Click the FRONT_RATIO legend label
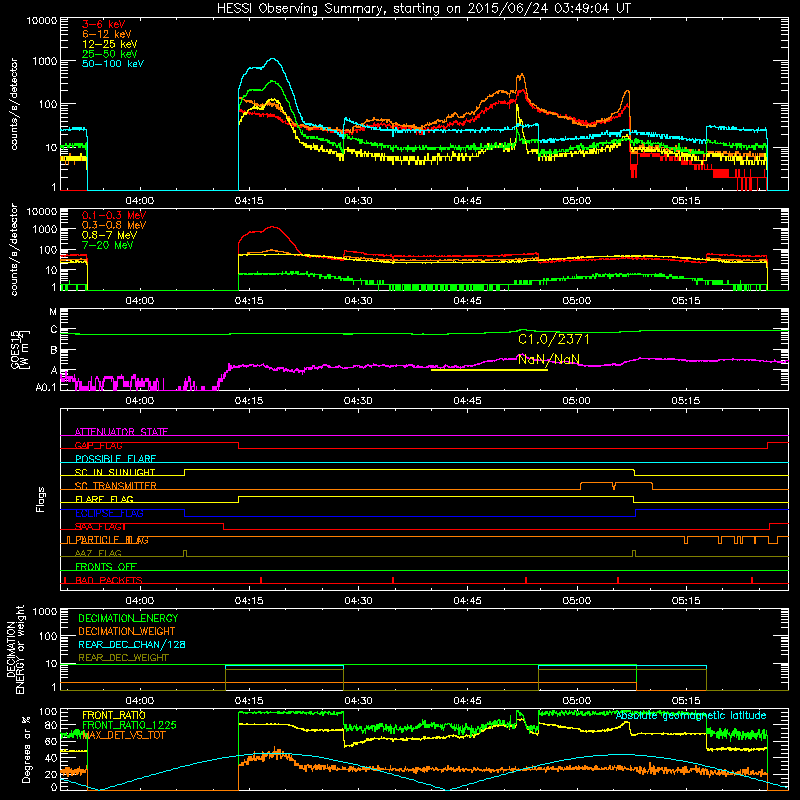The image size is (800, 800). [x=114, y=715]
